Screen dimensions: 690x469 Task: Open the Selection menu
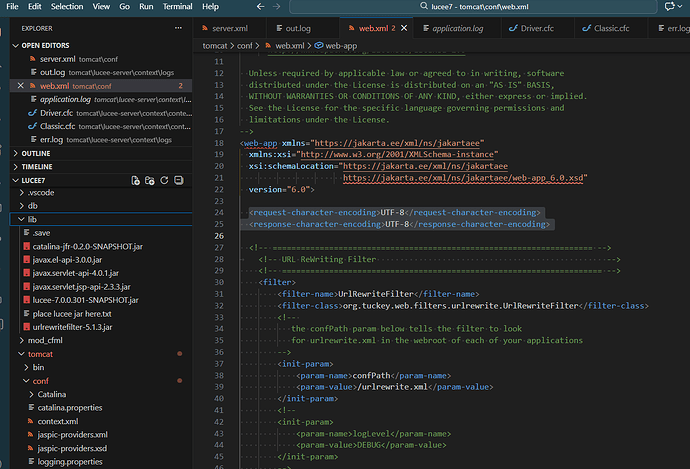point(67,7)
